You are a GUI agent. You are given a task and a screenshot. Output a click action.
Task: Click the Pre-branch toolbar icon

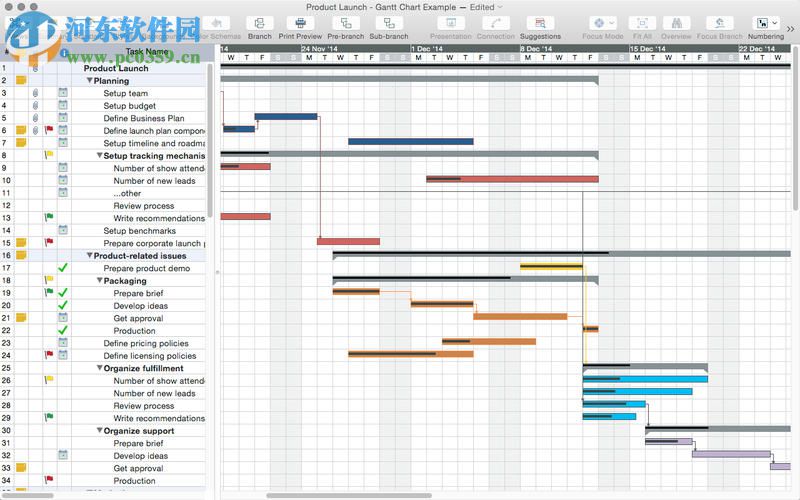click(x=345, y=23)
